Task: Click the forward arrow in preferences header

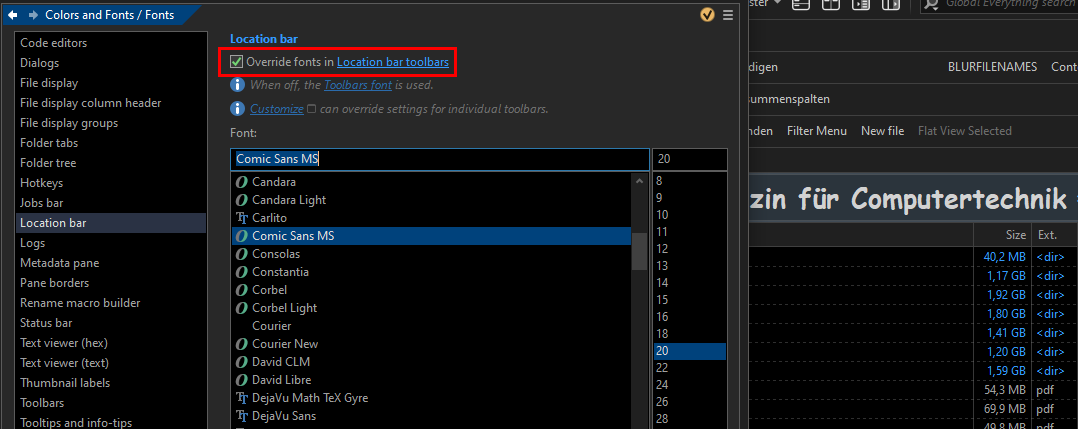Action: (33, 14)
